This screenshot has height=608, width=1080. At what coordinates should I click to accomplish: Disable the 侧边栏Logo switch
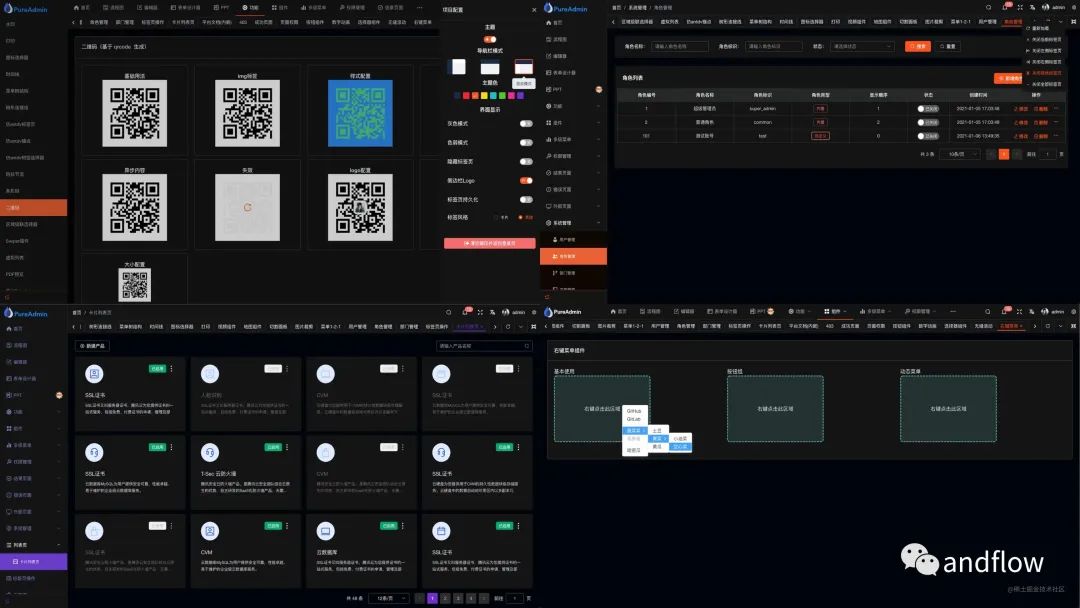pyautogui.click(x=526, y=180)
